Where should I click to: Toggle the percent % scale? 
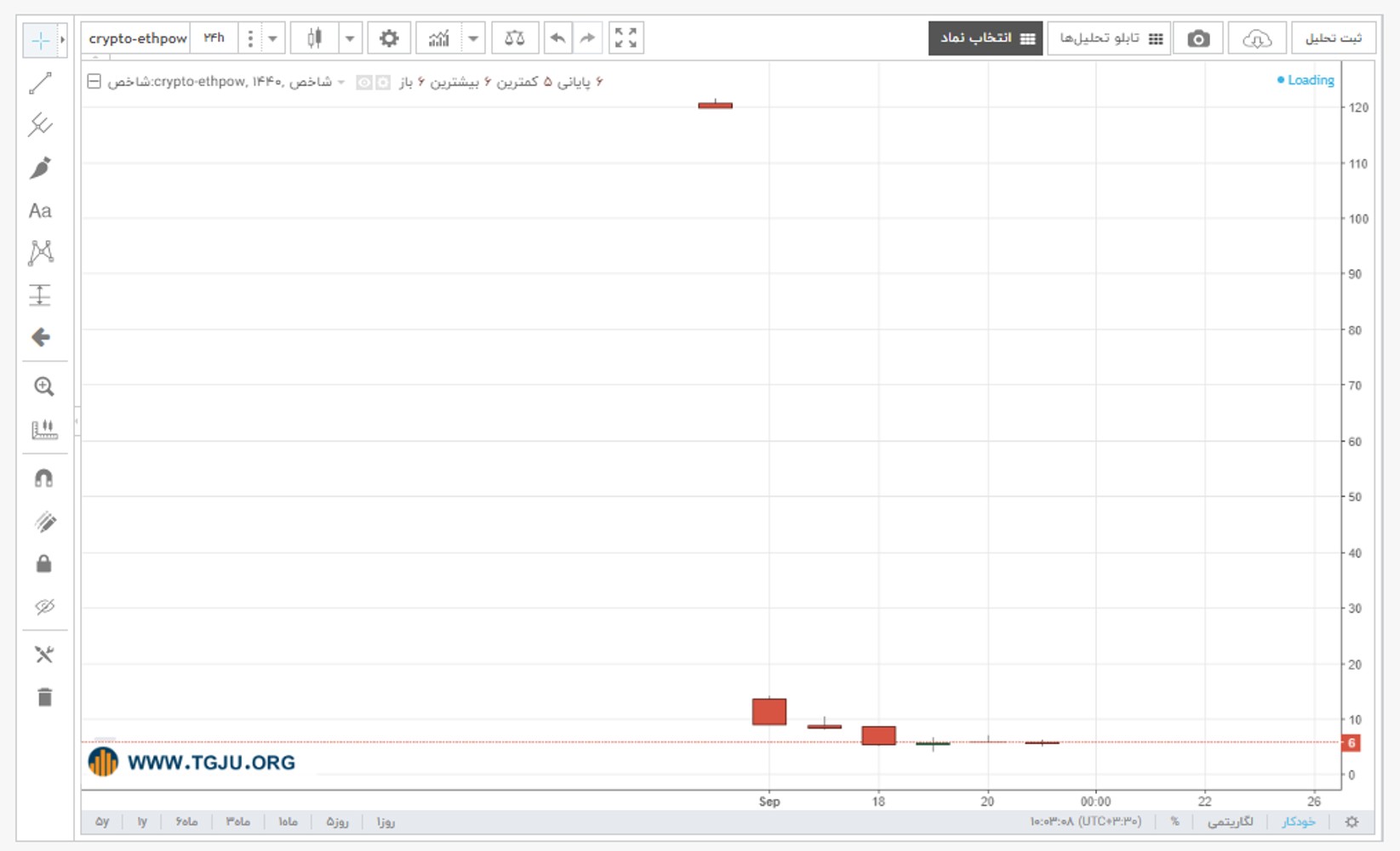click(1174, 822)
